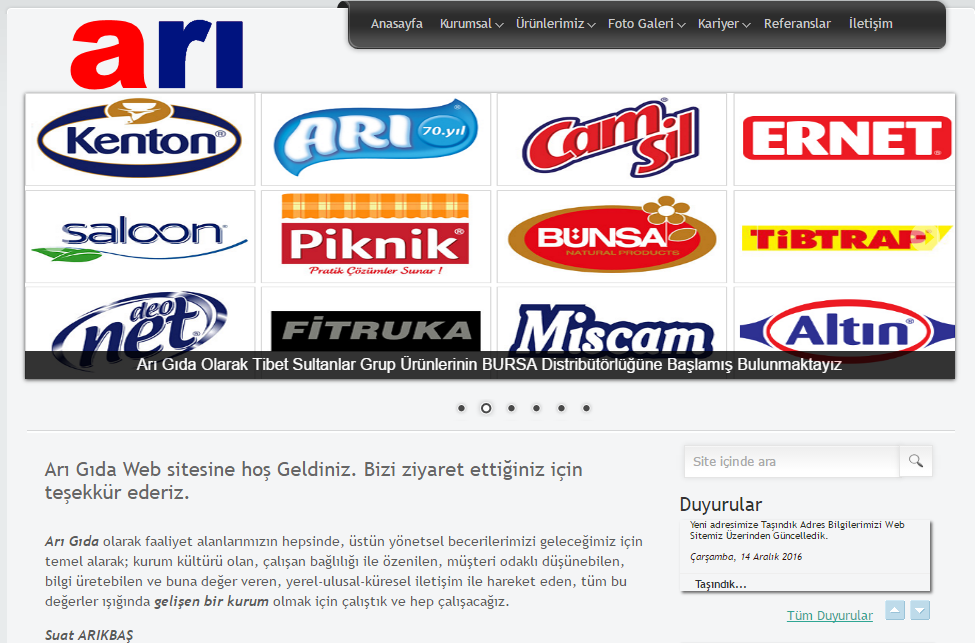Go to the Anasayfa menu item

(397, 24)
